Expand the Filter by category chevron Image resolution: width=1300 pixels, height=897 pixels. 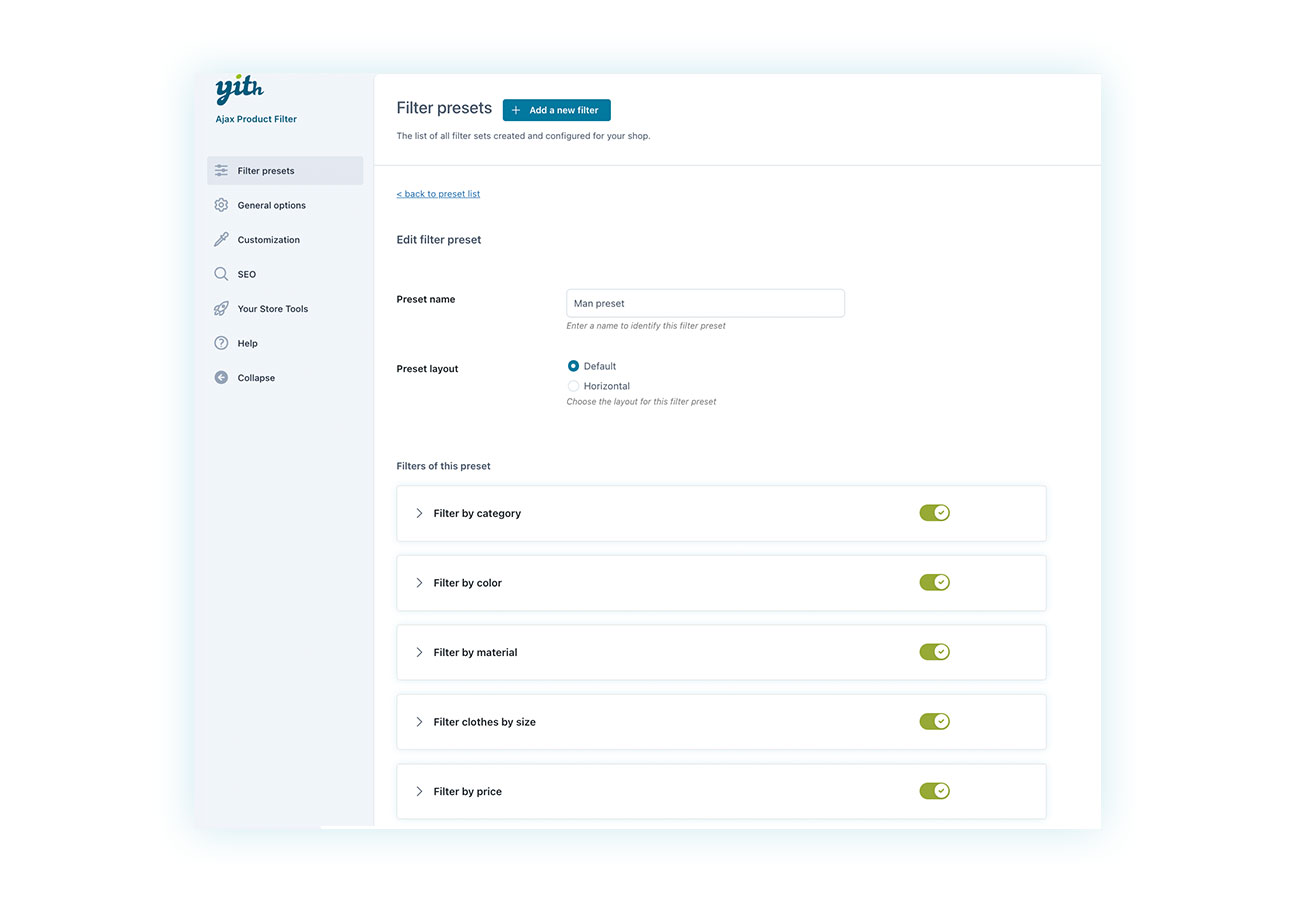pos(419,513)
